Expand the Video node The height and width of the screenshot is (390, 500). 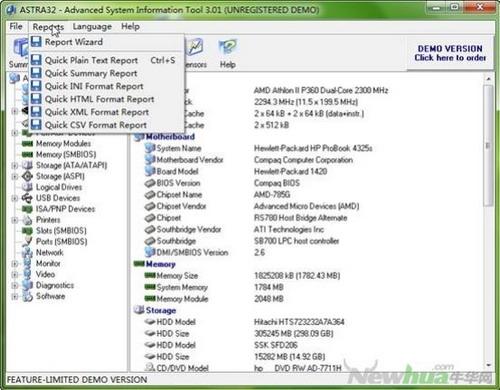14,275
